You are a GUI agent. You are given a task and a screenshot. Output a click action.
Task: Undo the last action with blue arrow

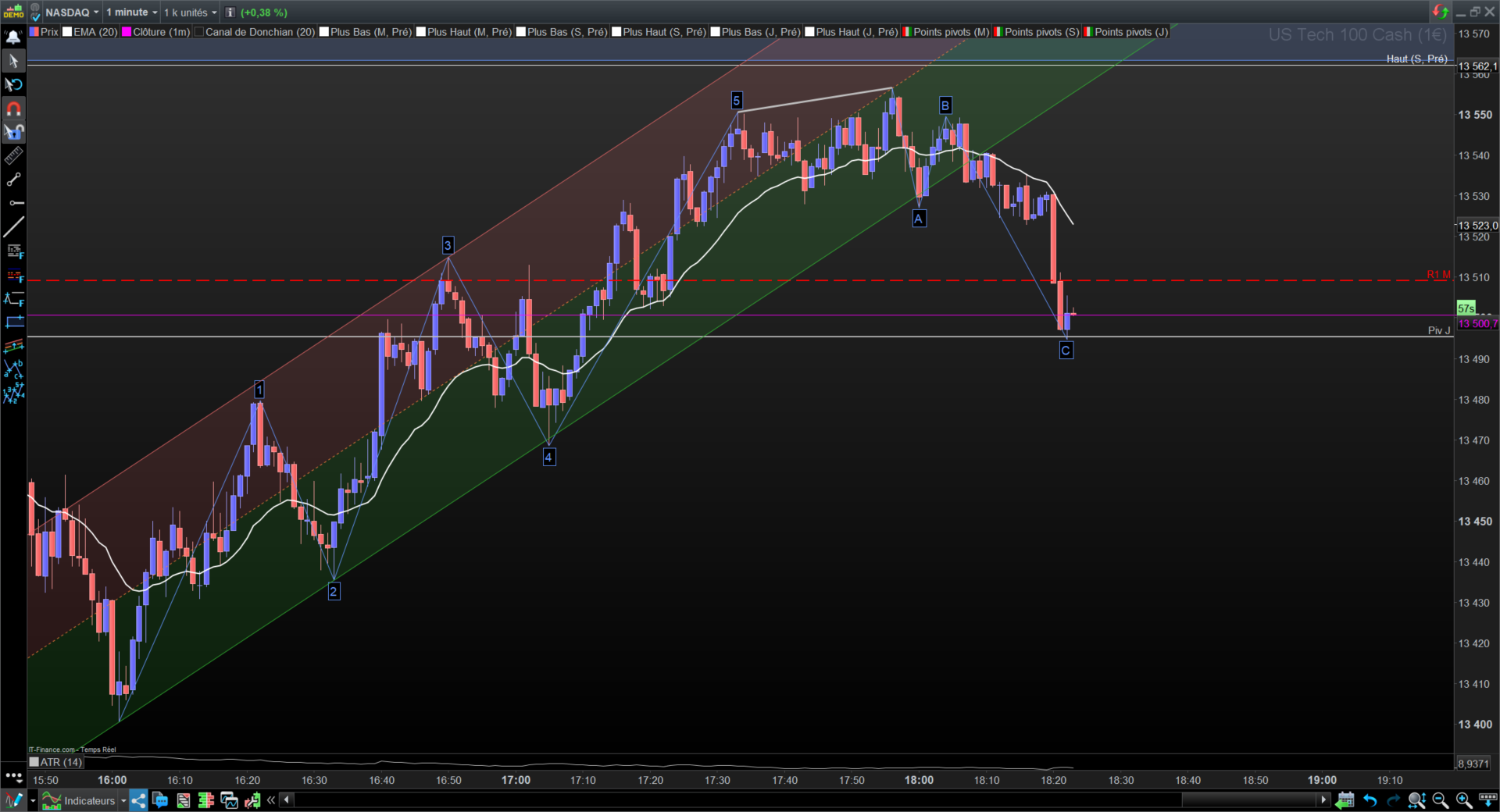[1370, 800]
